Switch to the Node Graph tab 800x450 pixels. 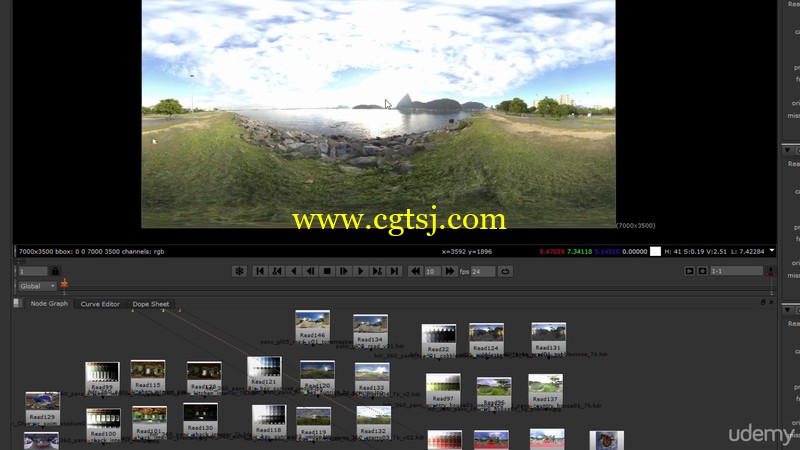[49, 304]
